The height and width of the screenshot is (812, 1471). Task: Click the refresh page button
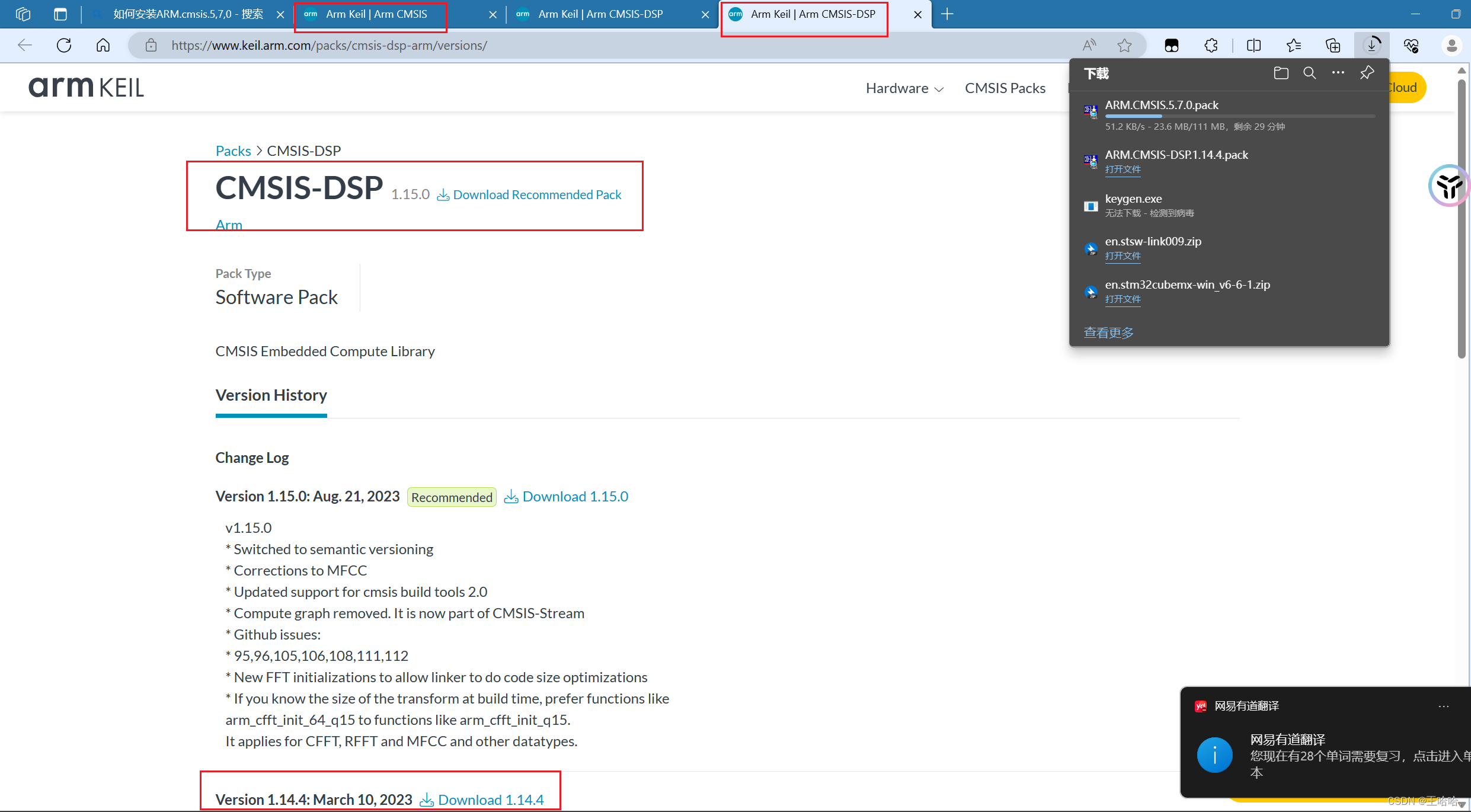pos(64,46)
